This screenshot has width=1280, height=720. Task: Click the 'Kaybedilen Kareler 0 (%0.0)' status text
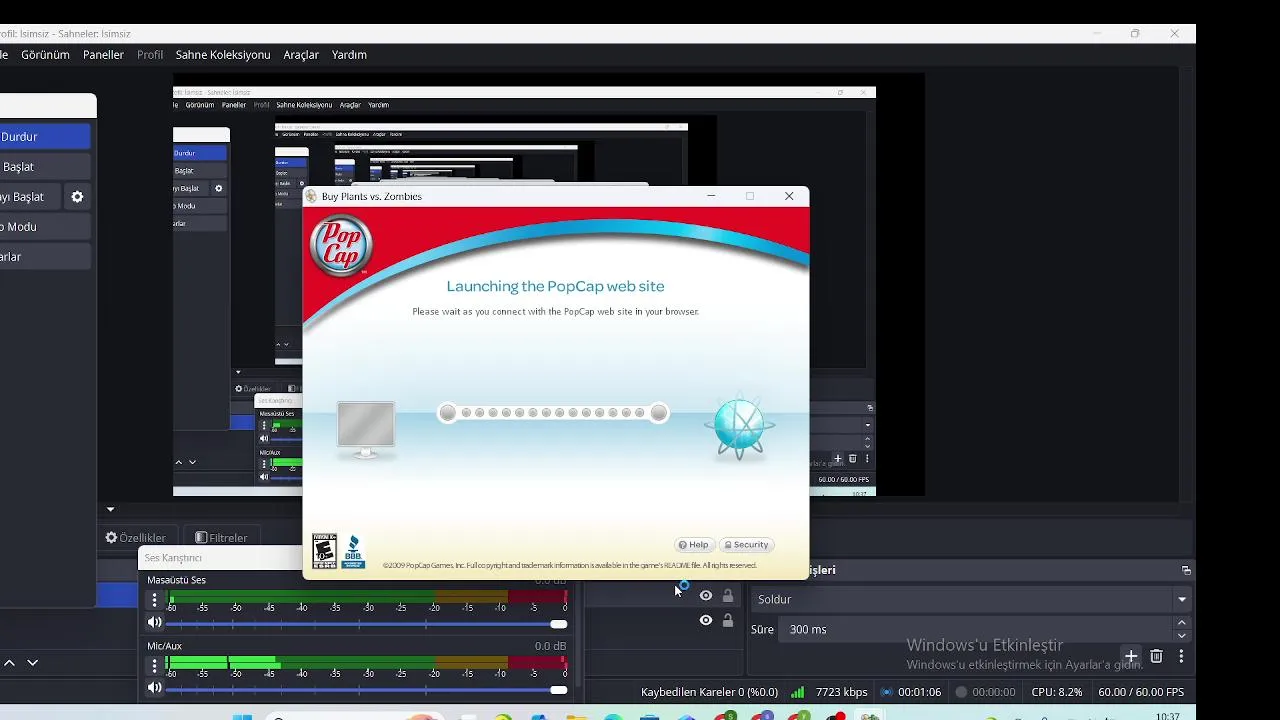(709, 692)
